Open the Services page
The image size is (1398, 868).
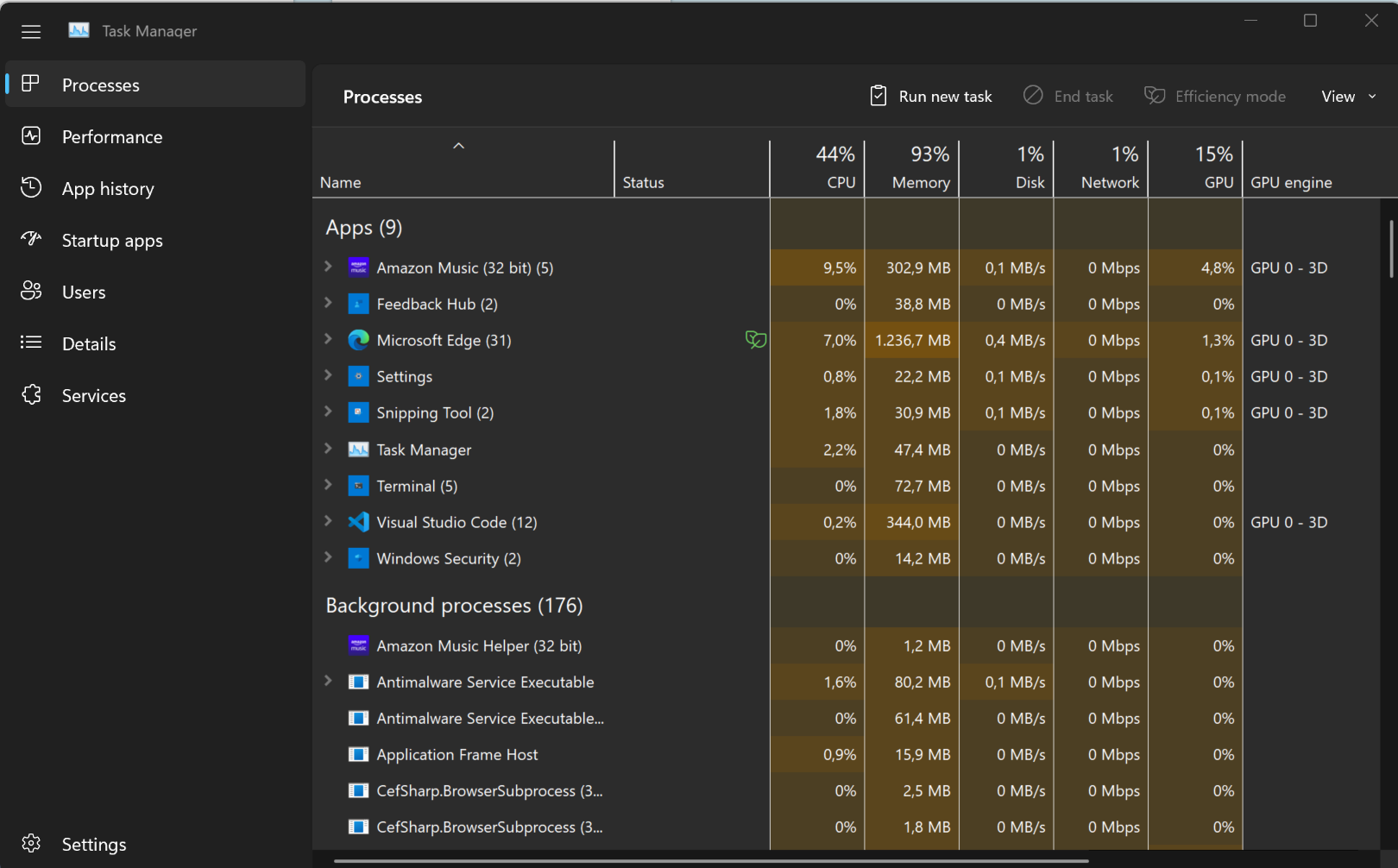tap(155, 395)
